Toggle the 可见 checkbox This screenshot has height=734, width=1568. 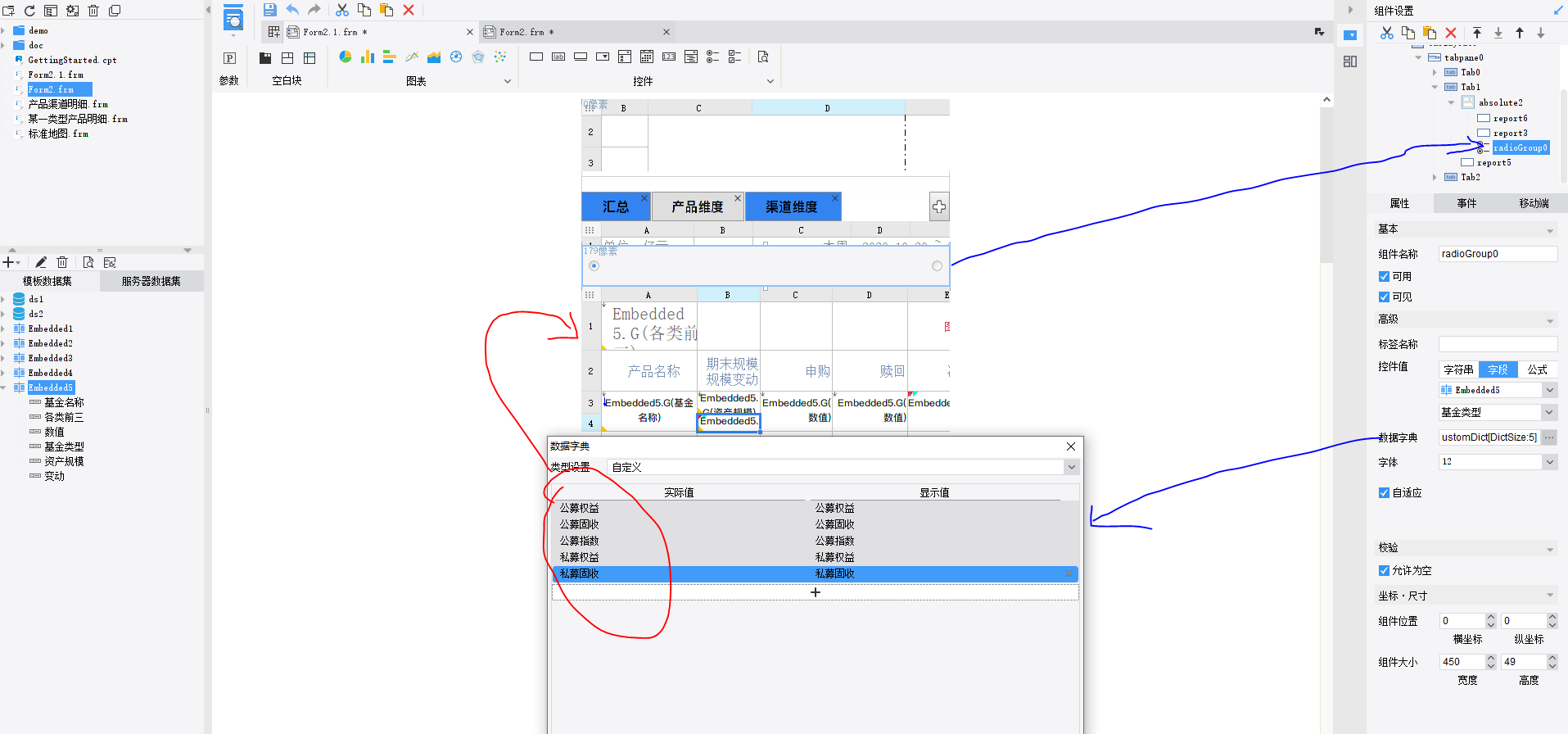pos(1384,297)
